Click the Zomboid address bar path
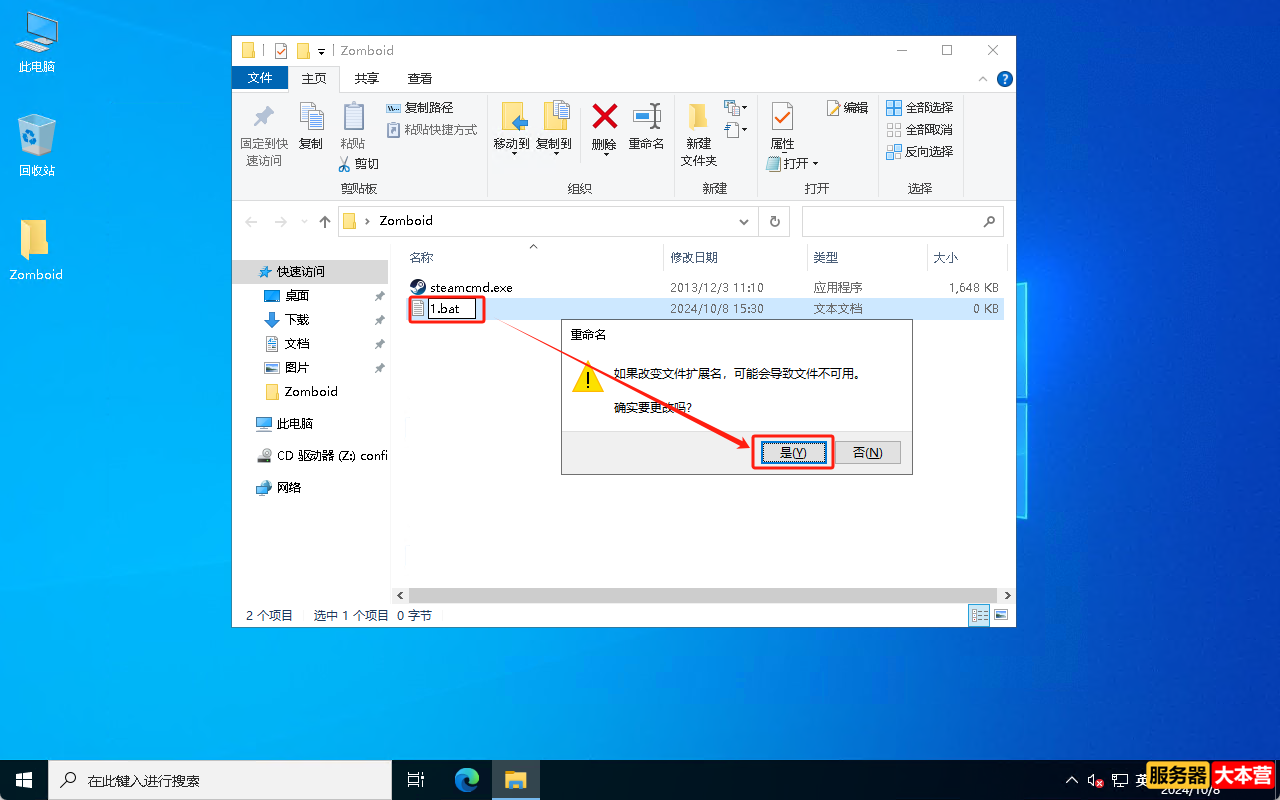 (406, 221)
